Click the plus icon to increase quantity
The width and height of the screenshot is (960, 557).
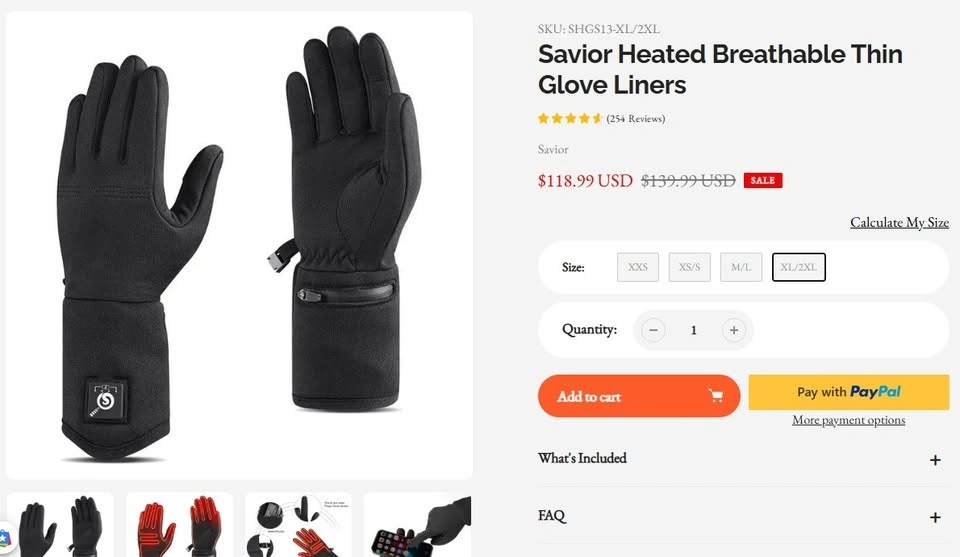tap(733, 330)
